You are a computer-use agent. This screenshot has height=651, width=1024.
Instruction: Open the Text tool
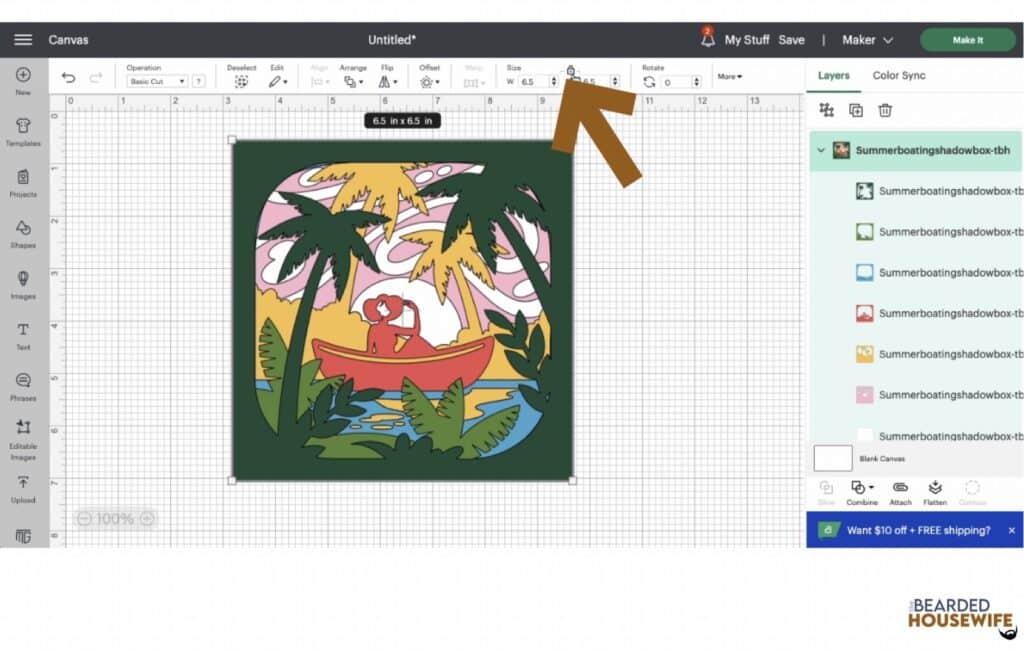click(23, 336)
